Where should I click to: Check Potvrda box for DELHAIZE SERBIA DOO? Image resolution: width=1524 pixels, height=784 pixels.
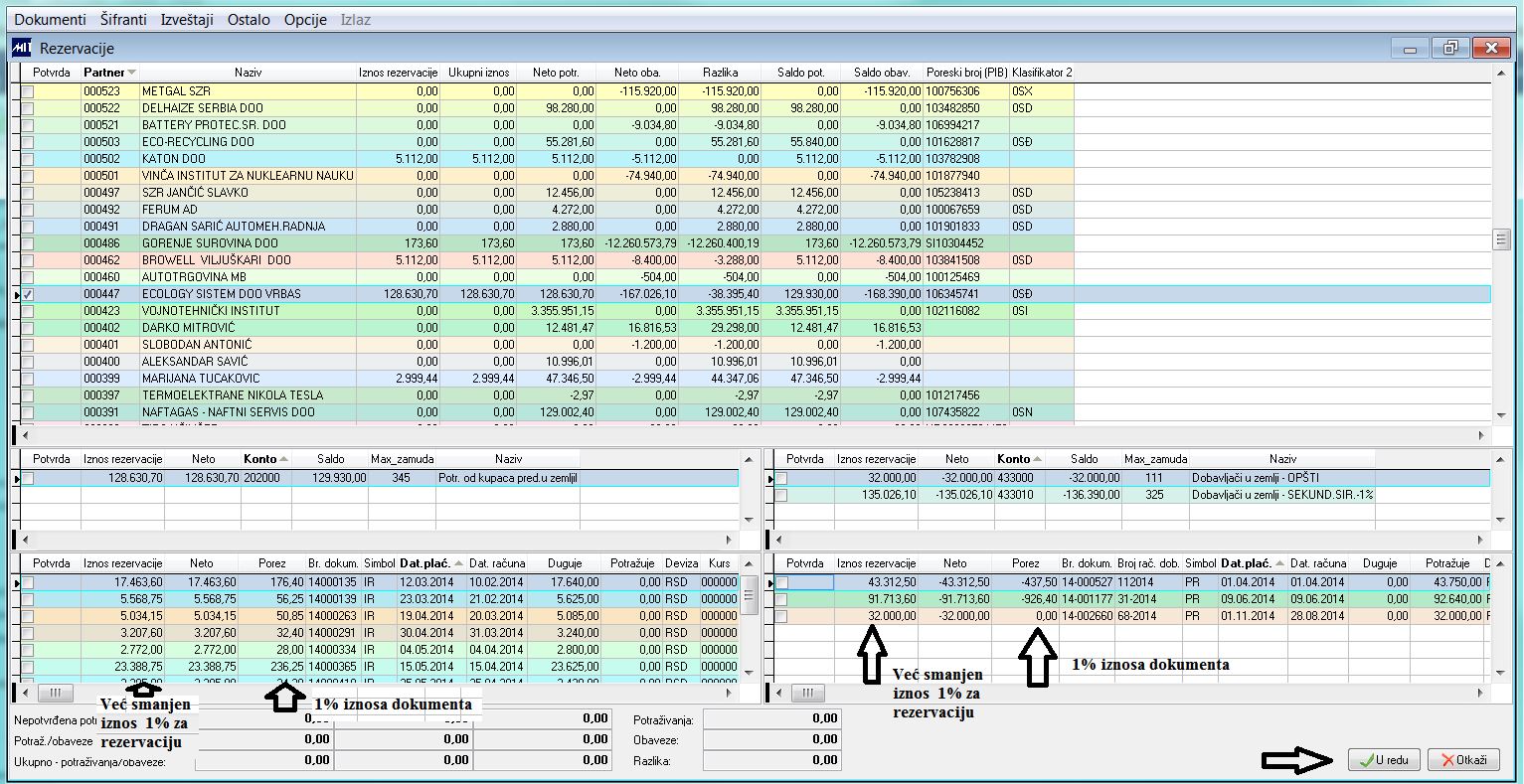coord(28,108)
